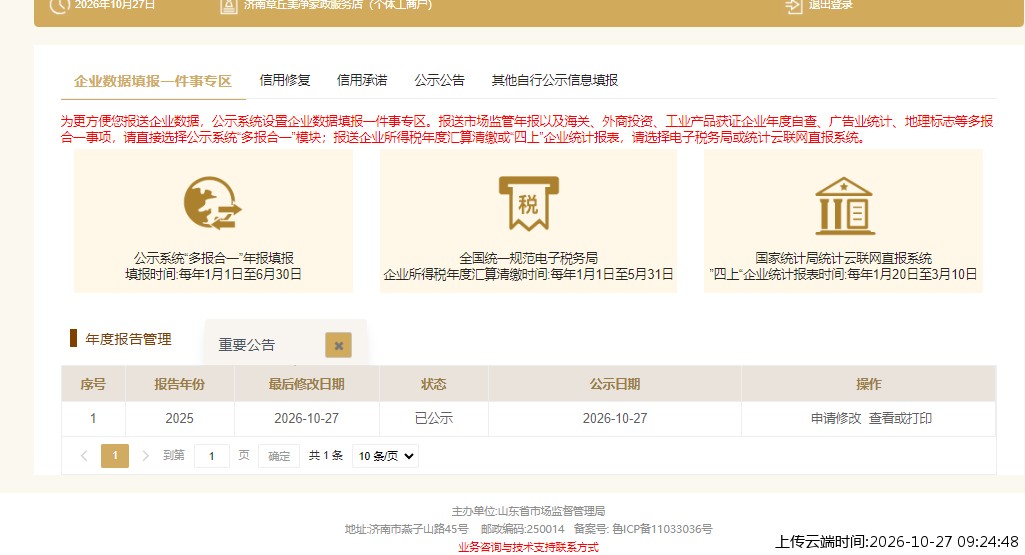This screenshot has height=555, width=1025.
Task: Click 查看或打印 for the 2025 report
Action: pyautogui.click(x=900, y=418)
